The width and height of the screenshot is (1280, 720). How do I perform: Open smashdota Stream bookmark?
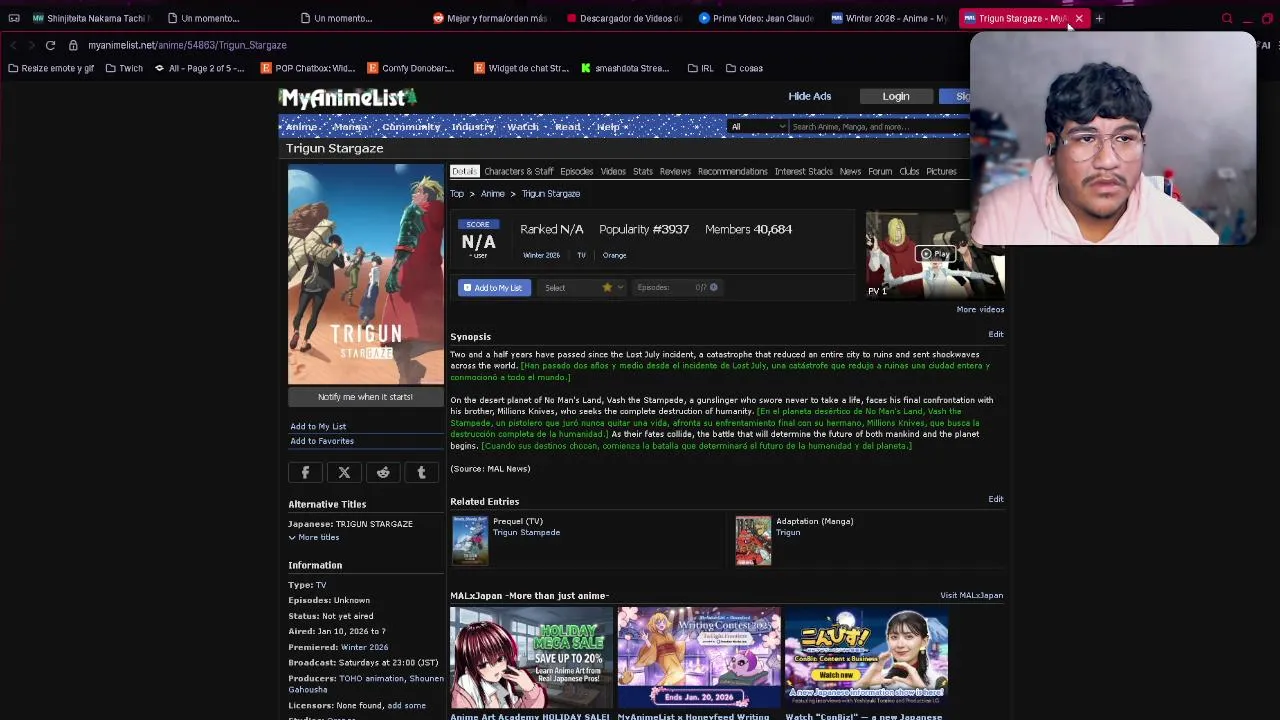[x=625, y=68]
